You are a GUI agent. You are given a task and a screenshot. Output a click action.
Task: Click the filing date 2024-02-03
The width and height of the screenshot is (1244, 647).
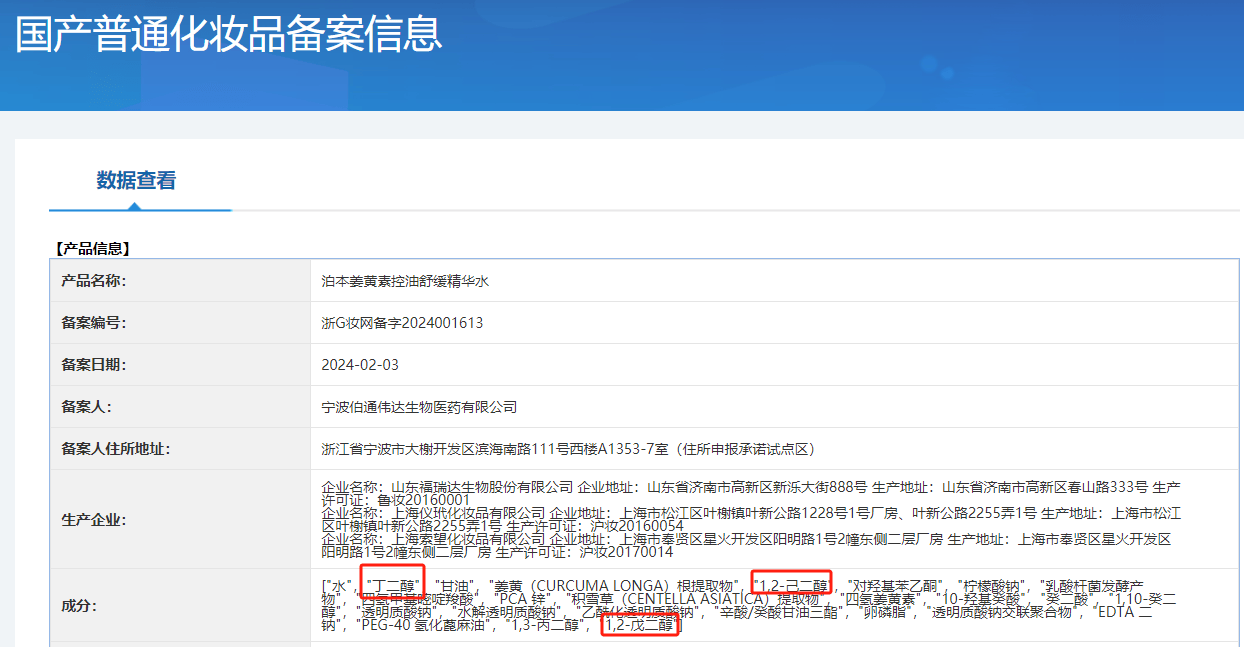click(x=360, y=365)
